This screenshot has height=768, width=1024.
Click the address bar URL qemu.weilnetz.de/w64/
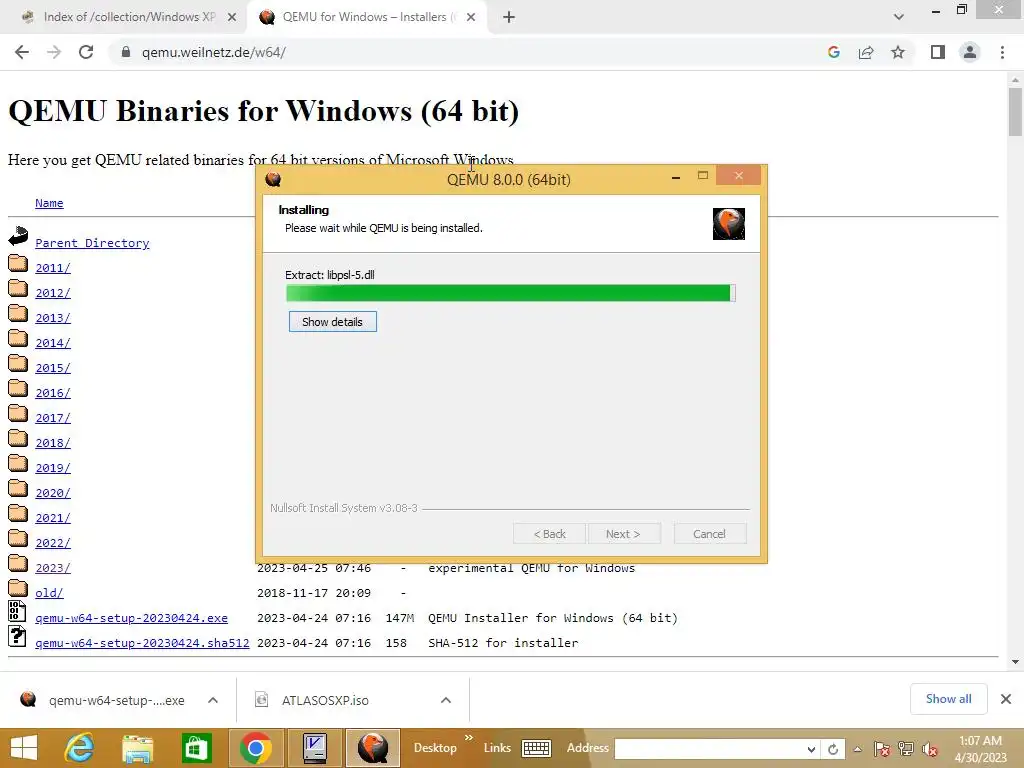pyautogui.click(x=214, y=52)
